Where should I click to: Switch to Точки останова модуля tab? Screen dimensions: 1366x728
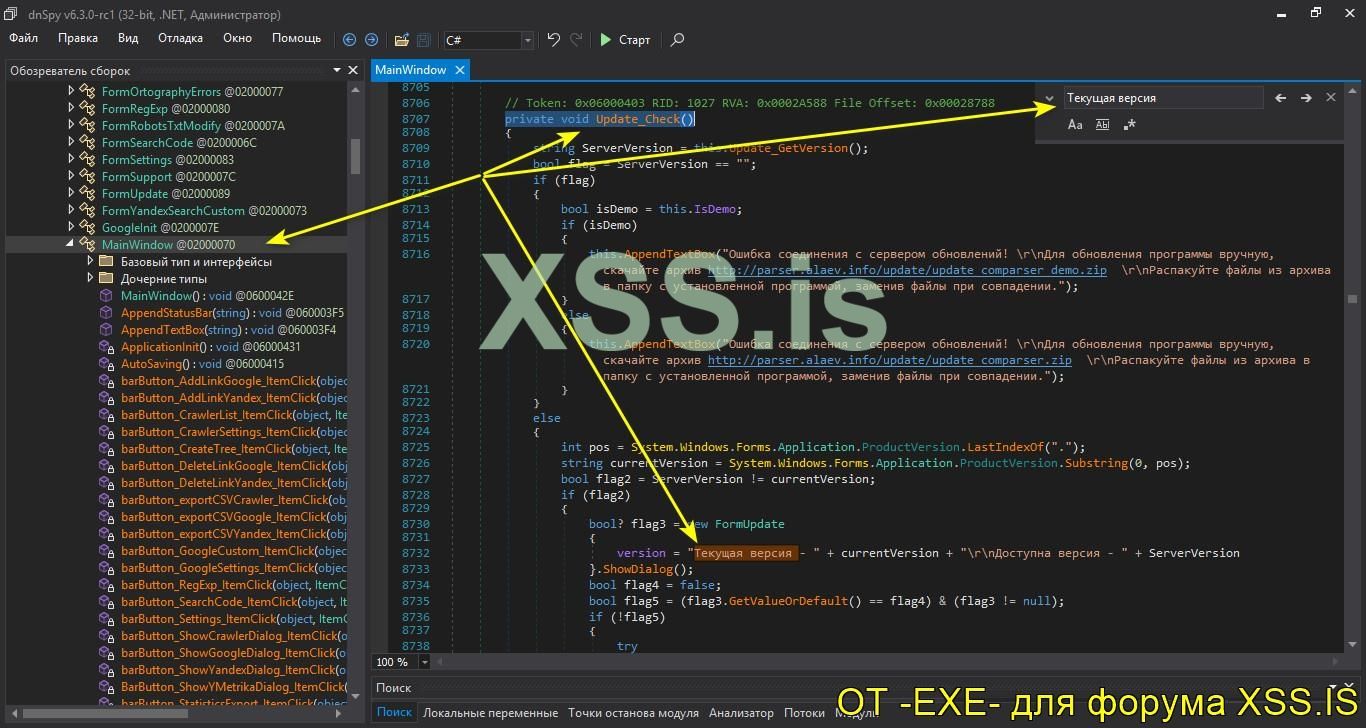click(633, 713)
